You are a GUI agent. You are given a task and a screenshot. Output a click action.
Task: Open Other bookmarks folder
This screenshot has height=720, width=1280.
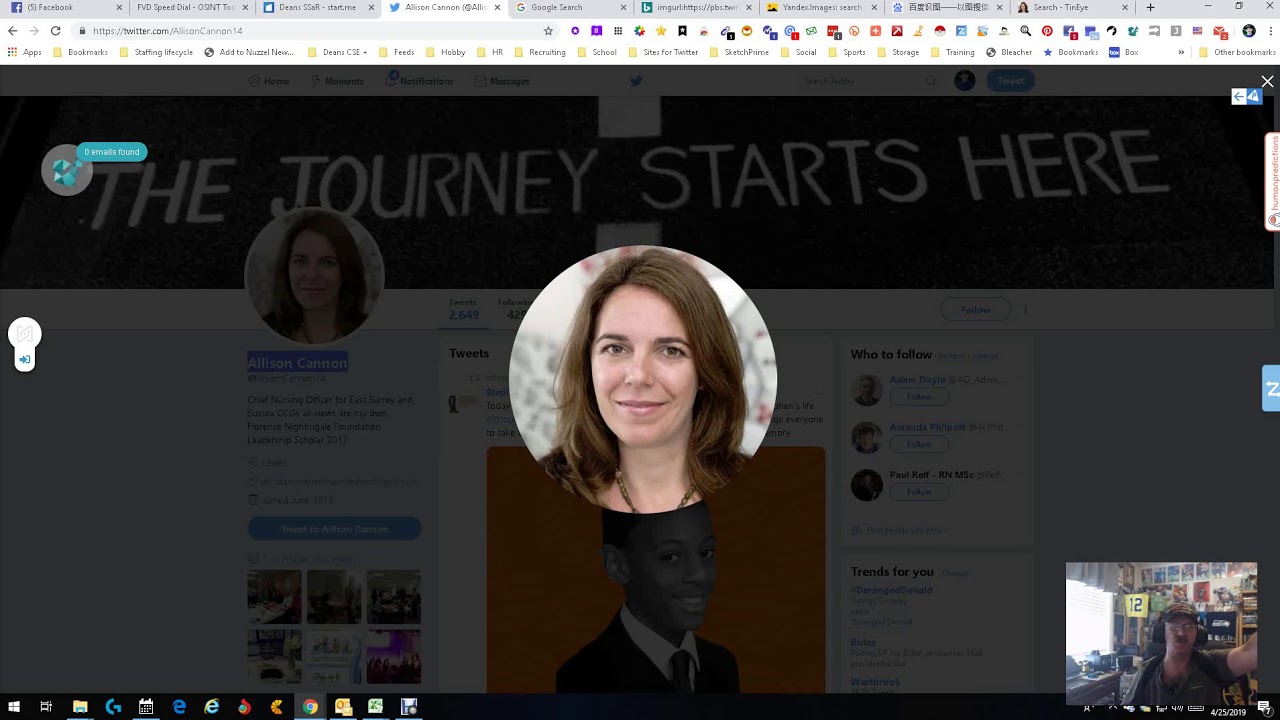click(x=1237, y=52)
